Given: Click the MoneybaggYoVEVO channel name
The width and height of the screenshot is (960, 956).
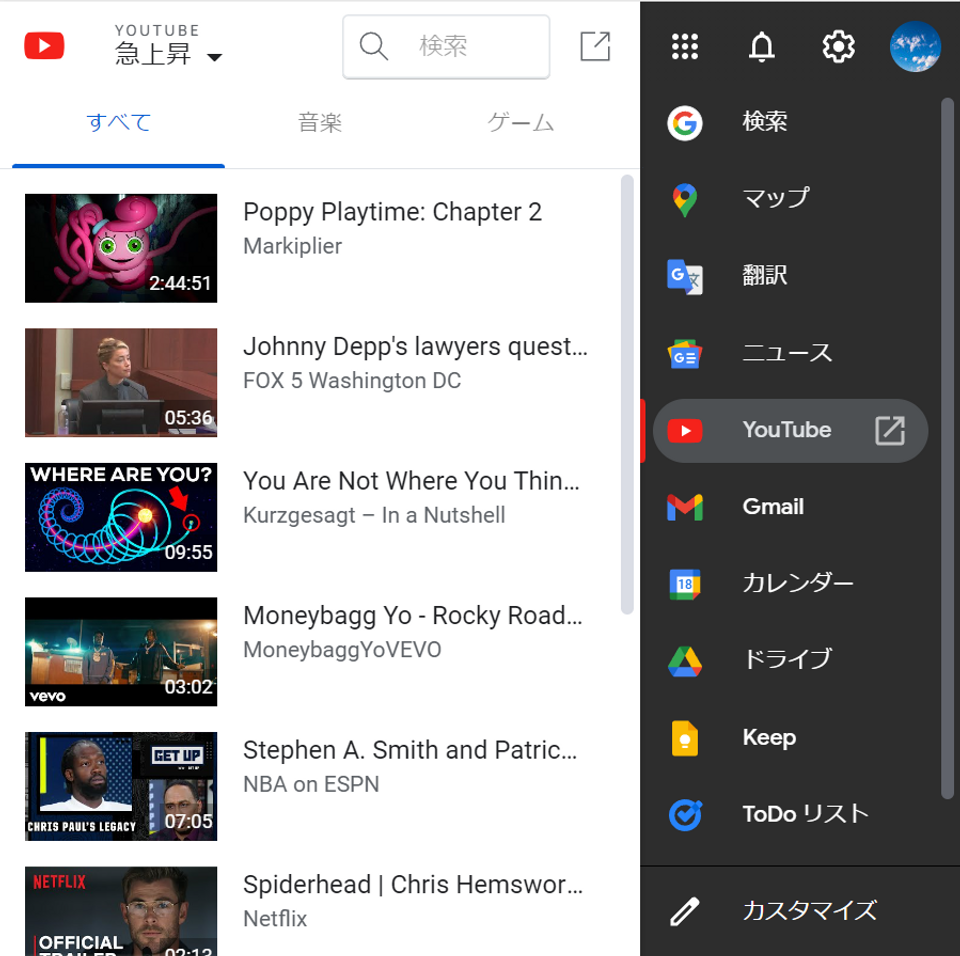Looking at the screenshot, I should click(x=342, y=650).
